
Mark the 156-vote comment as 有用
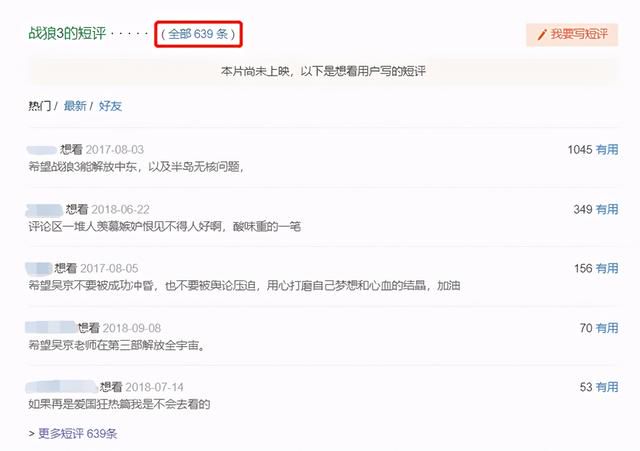pos(607,269)
